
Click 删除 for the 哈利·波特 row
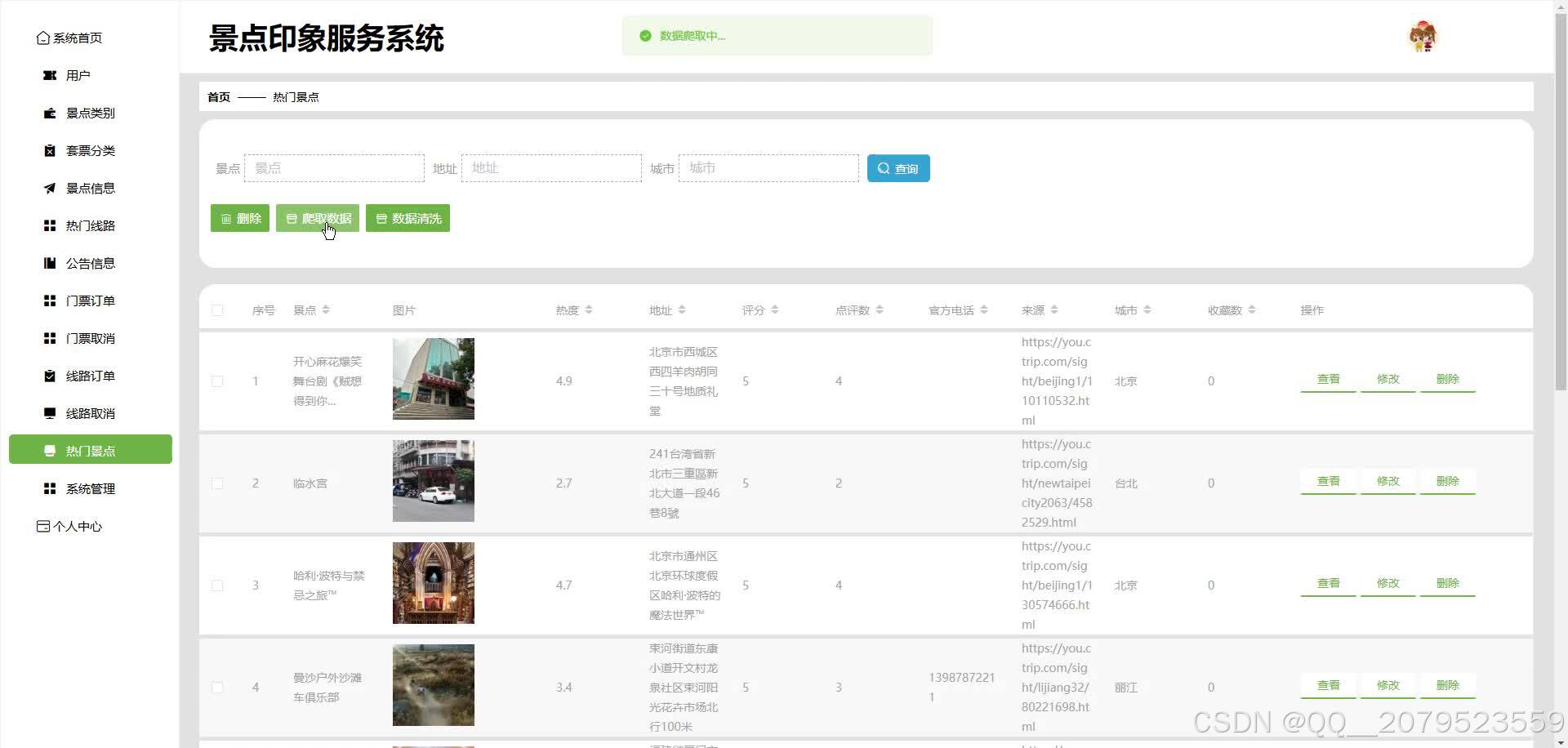tap(1448, 584)
